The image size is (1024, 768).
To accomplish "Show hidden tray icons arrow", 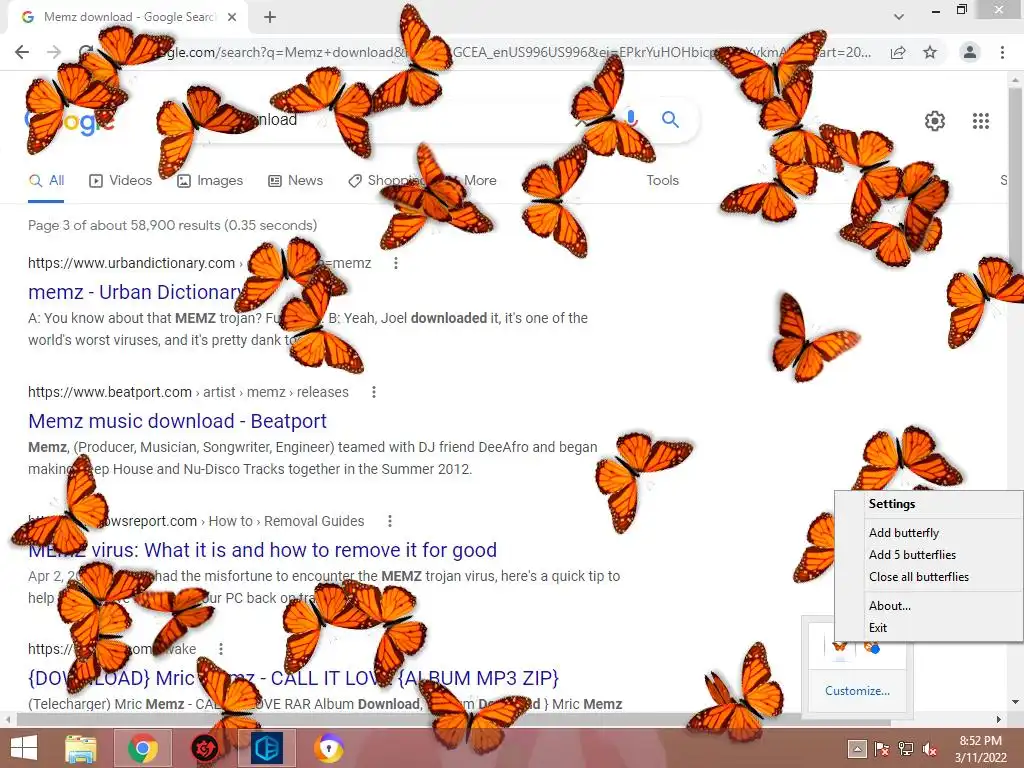I will pos(857,748).
